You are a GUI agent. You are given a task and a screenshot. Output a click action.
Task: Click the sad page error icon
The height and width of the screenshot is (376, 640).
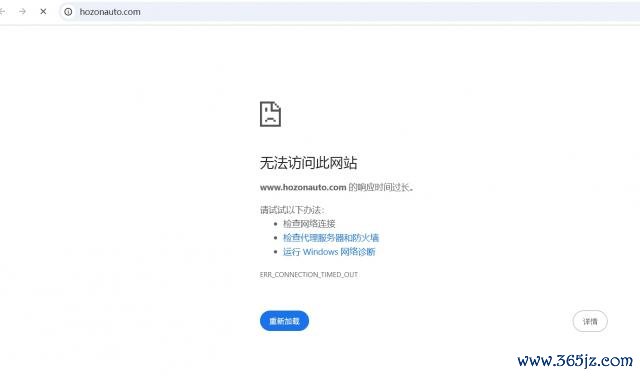pyautogui.click(x=270, y=114)
